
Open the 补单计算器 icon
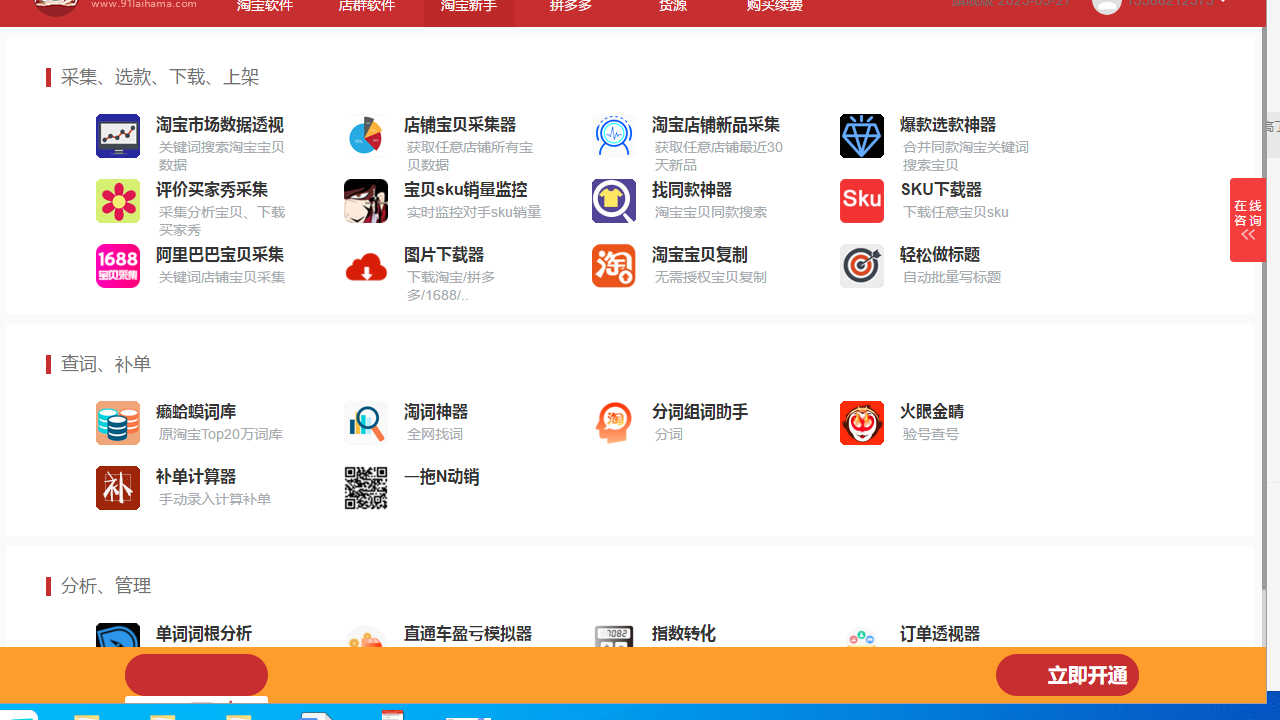(118, 488)
